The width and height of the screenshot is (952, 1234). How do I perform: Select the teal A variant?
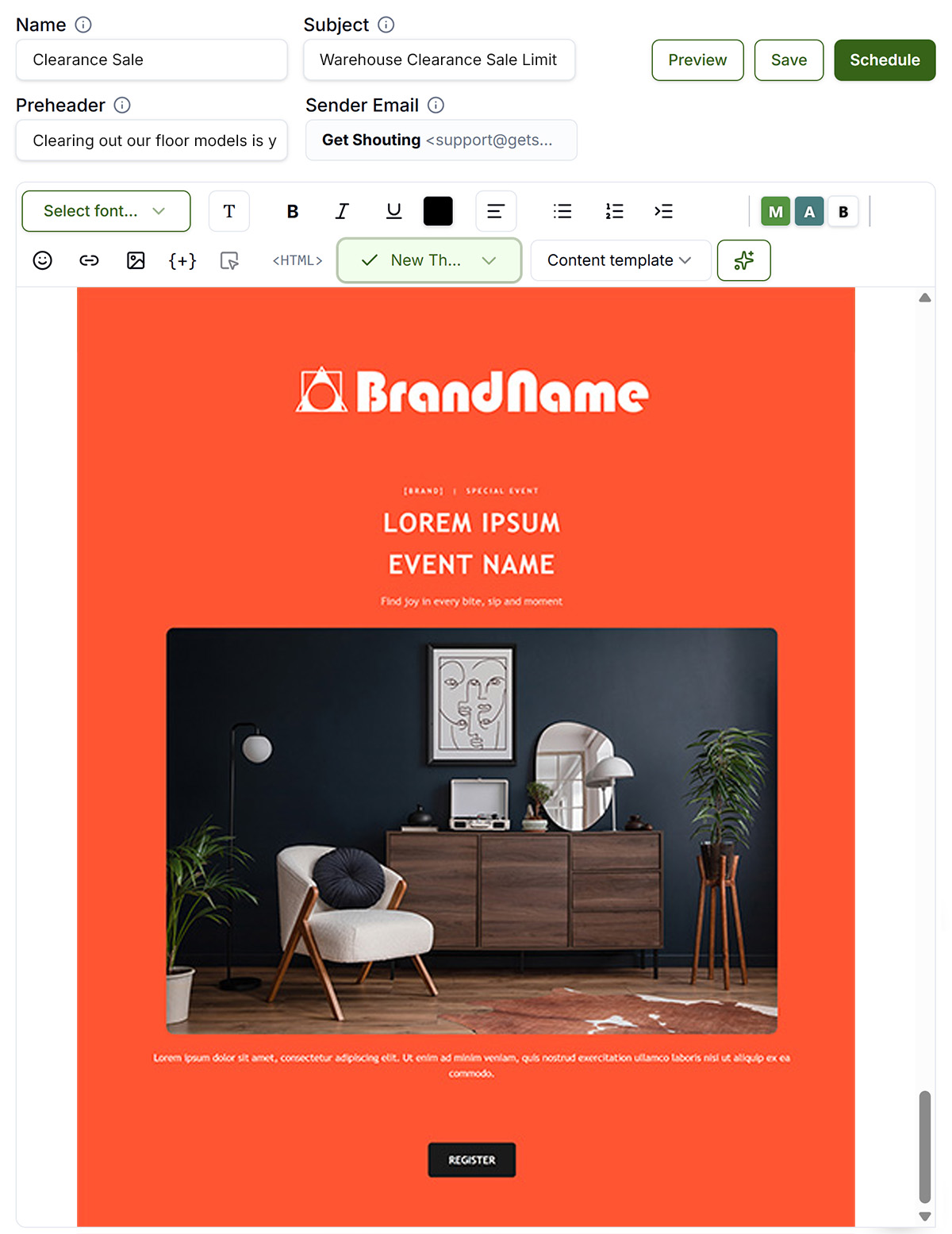[809, 211]
